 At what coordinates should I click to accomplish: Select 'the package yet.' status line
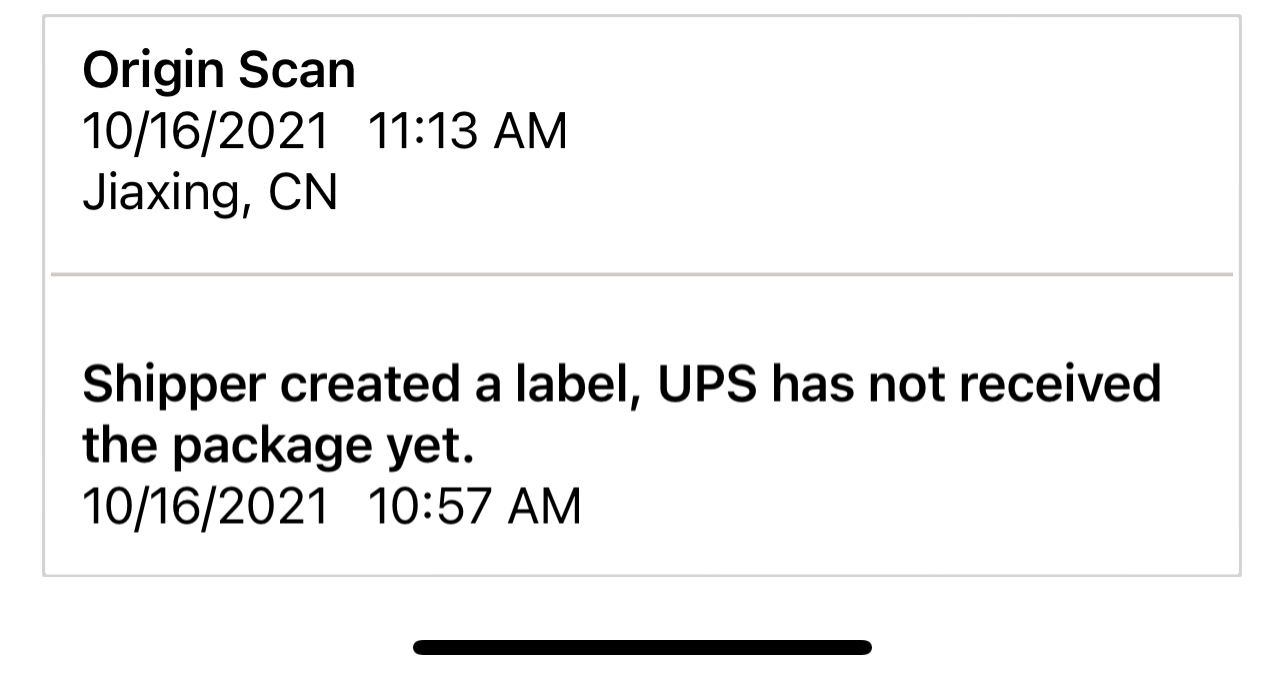[x=277, y=447]
